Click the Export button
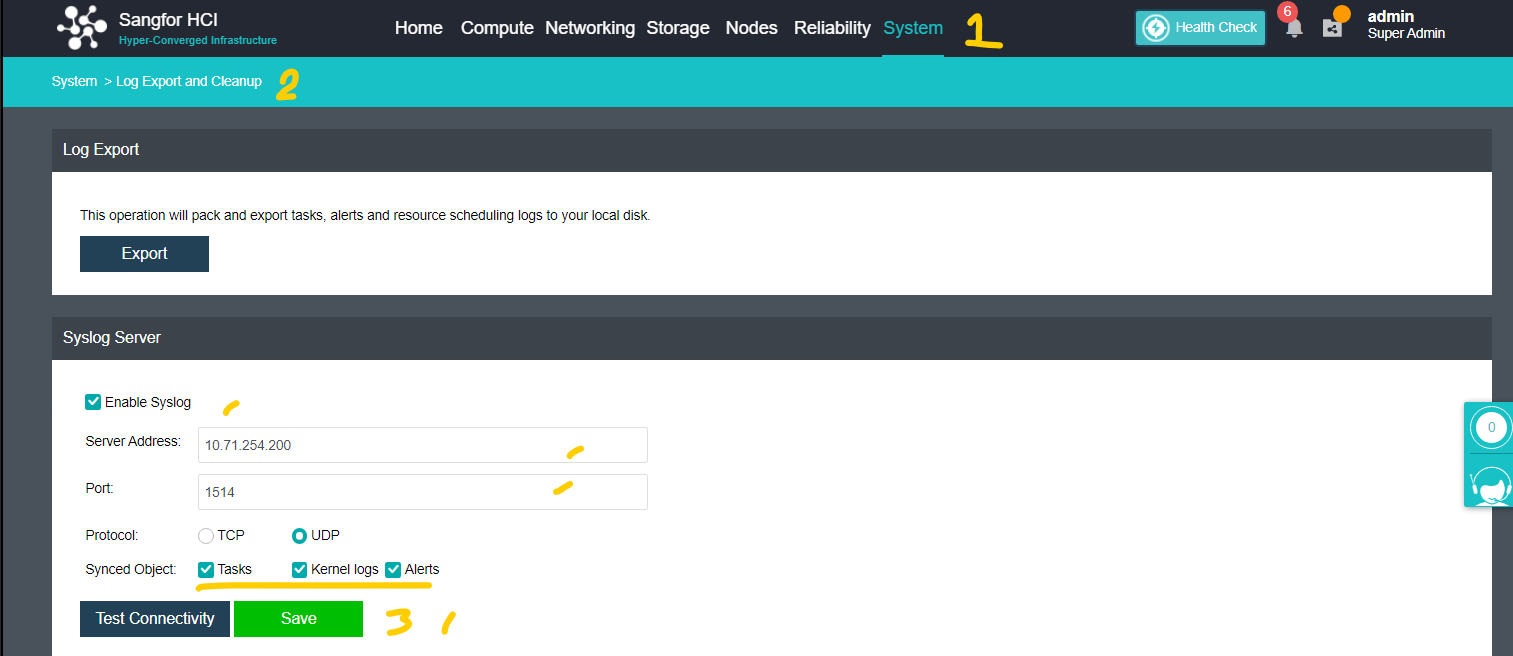1513x656 pixels. tap(144, 254)
